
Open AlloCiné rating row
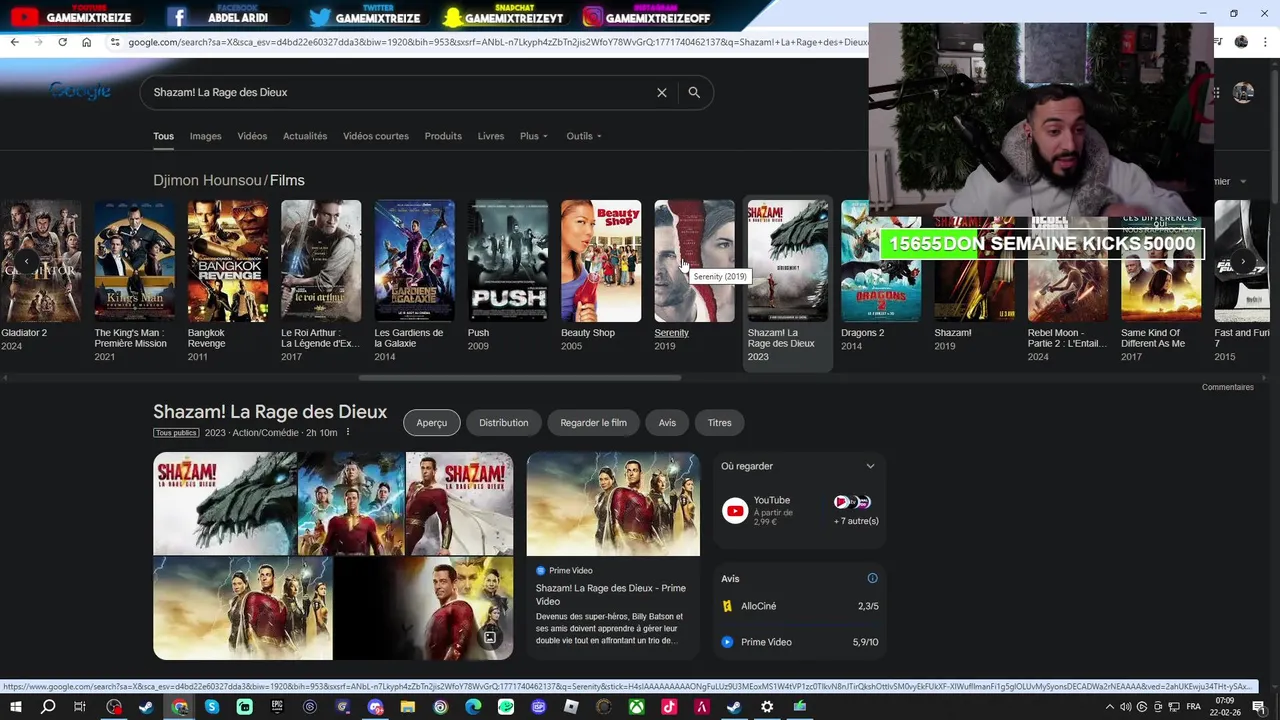pyautogui.click(x=800, y=606)
